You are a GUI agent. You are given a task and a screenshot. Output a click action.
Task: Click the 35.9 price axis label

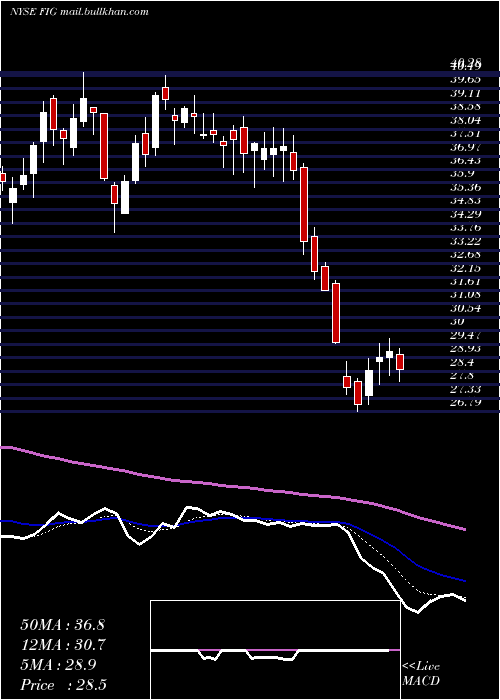coord(462,174)
